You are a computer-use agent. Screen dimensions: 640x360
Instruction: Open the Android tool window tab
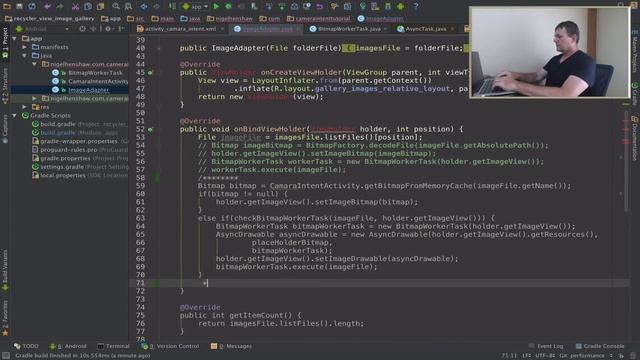(68, 346)
